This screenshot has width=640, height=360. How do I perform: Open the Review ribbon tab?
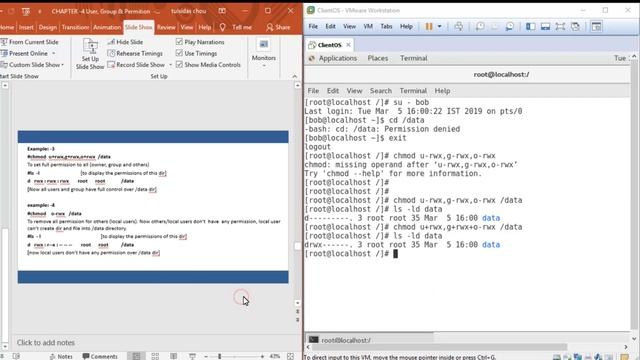[x=166, y=27]
